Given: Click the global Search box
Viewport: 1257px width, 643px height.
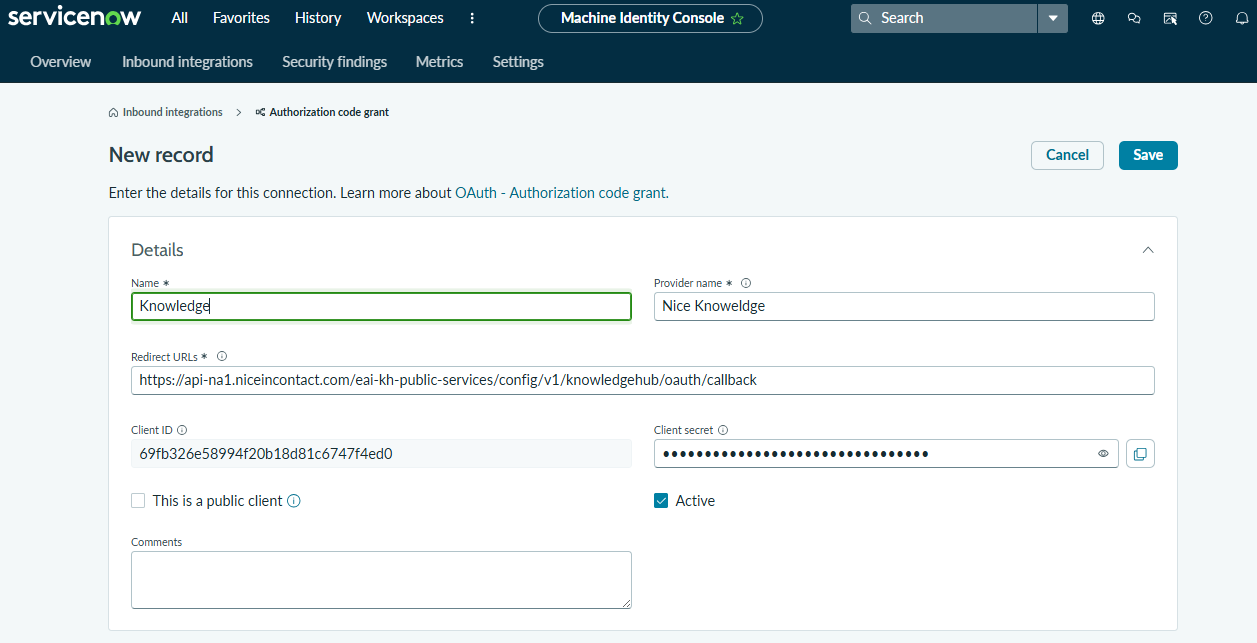Looking at the screenshot, I should pyautogui.click(x=944, y=18).
